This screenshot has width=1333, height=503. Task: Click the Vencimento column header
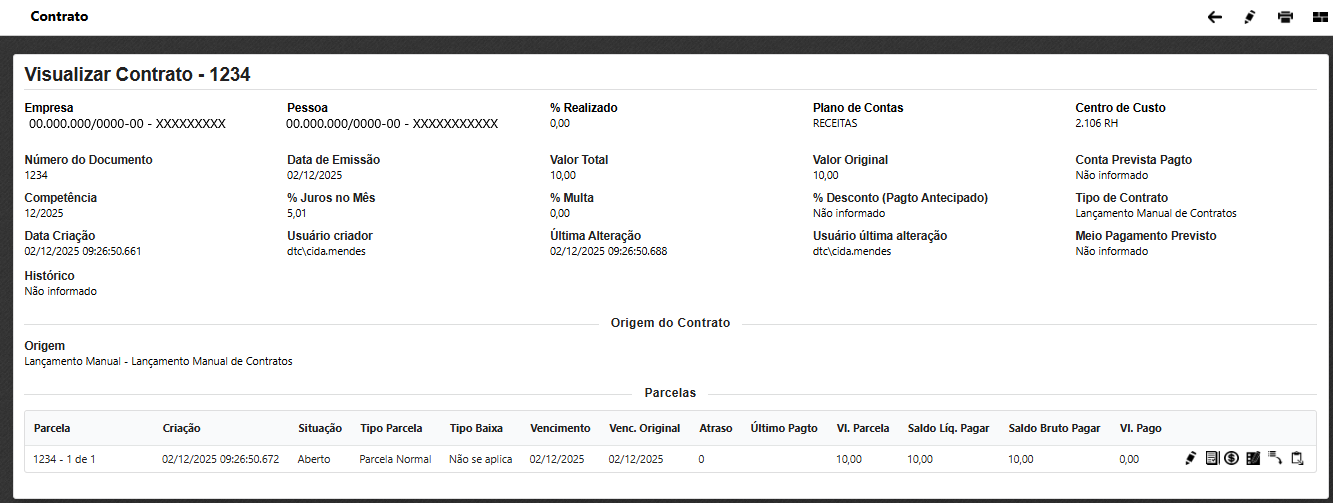(560, 428)
